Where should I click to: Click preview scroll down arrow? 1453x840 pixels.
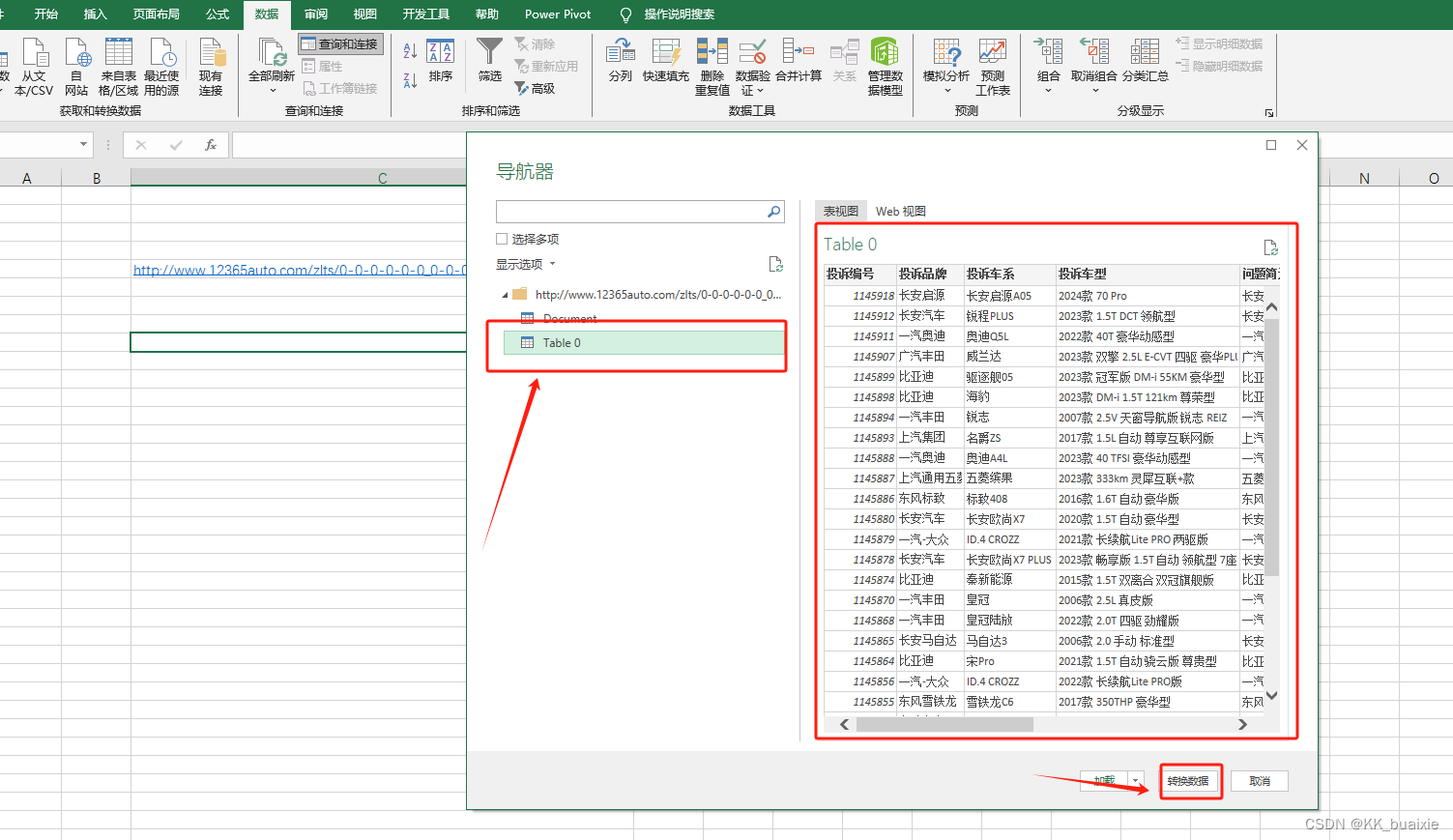coord(1272,695)
